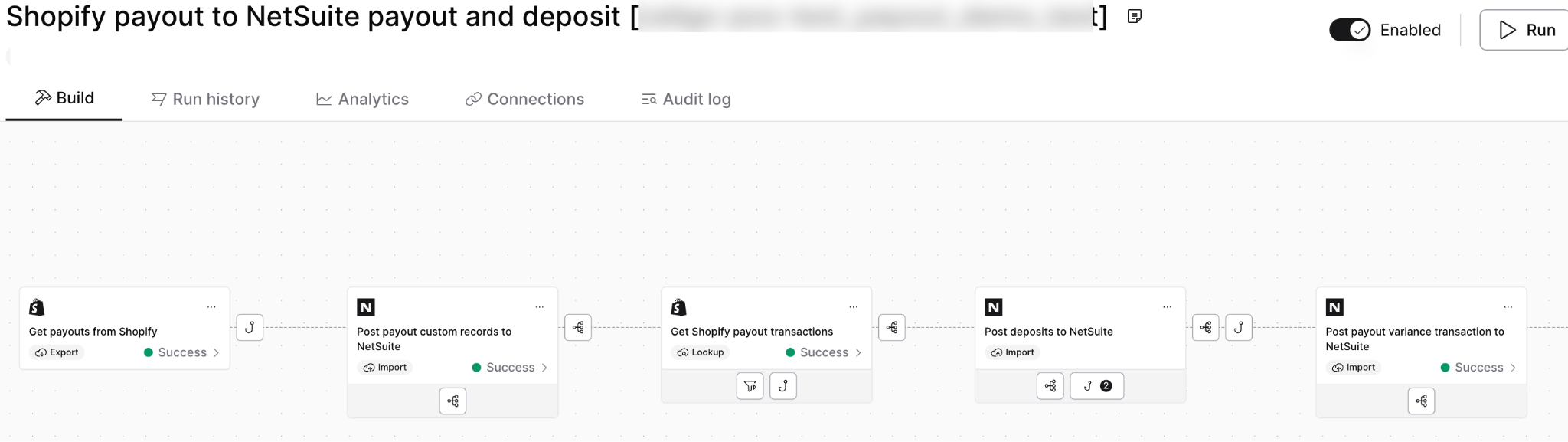Click the Lookup badge on Get Shopify payout transactions
The height and width of the screenshot is (442, 1568).
coord(701,352)
